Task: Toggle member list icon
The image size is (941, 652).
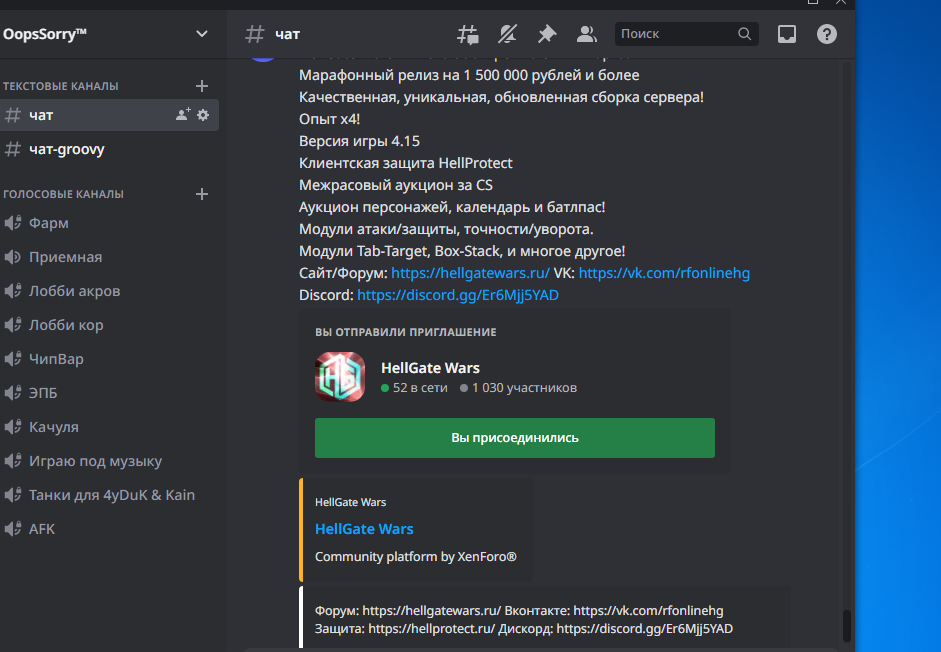Action: click(x=586, y=34)
